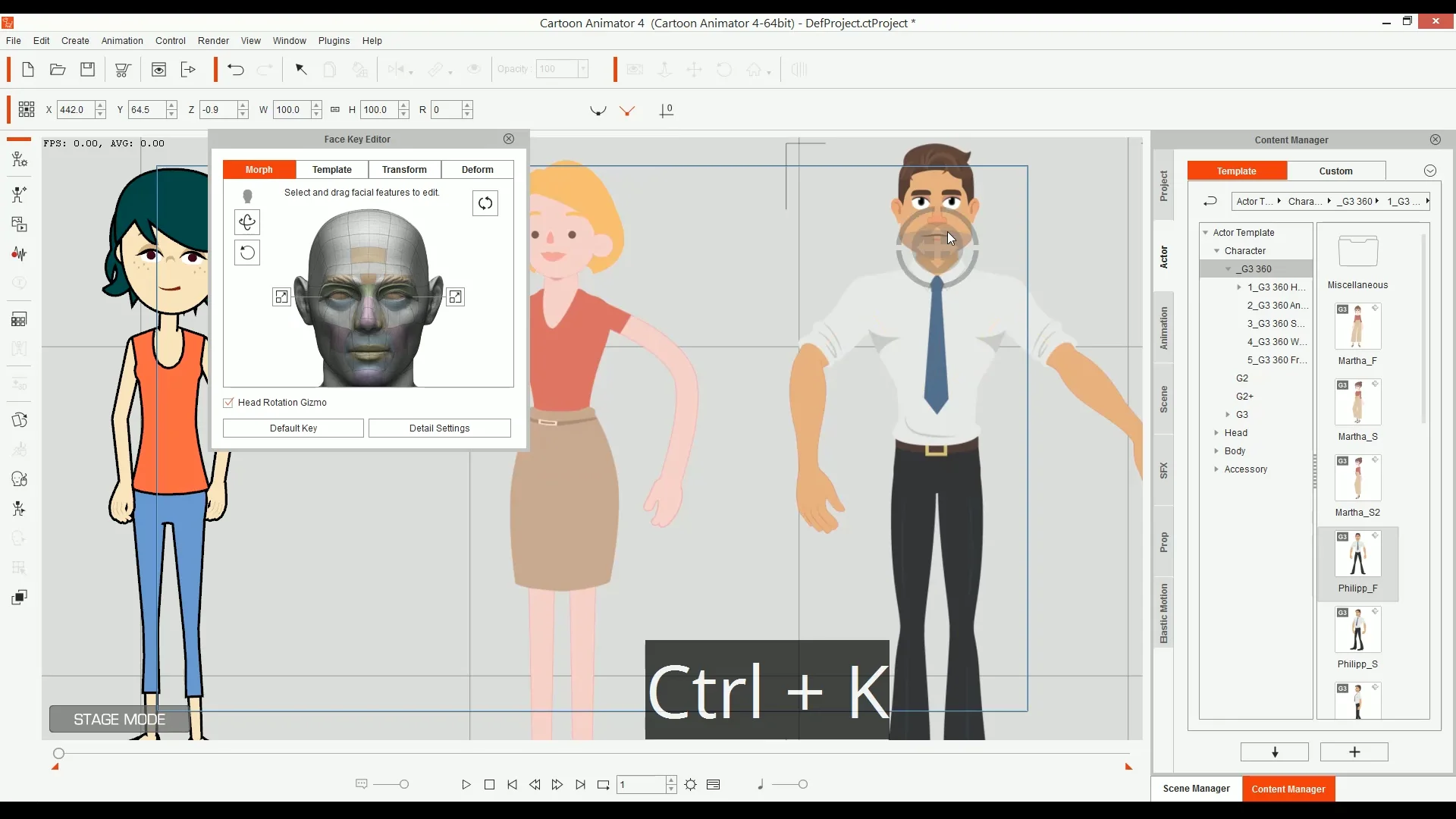The width and height of the screenshot is (1456, 819).
Task: Select the Martha_F character thumbnail
Action: 1357,327
